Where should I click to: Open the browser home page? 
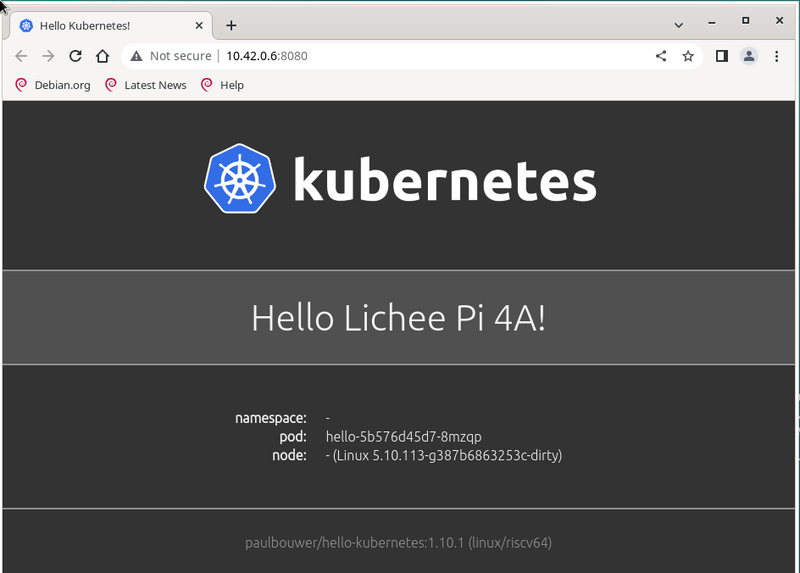click(103, 56)
